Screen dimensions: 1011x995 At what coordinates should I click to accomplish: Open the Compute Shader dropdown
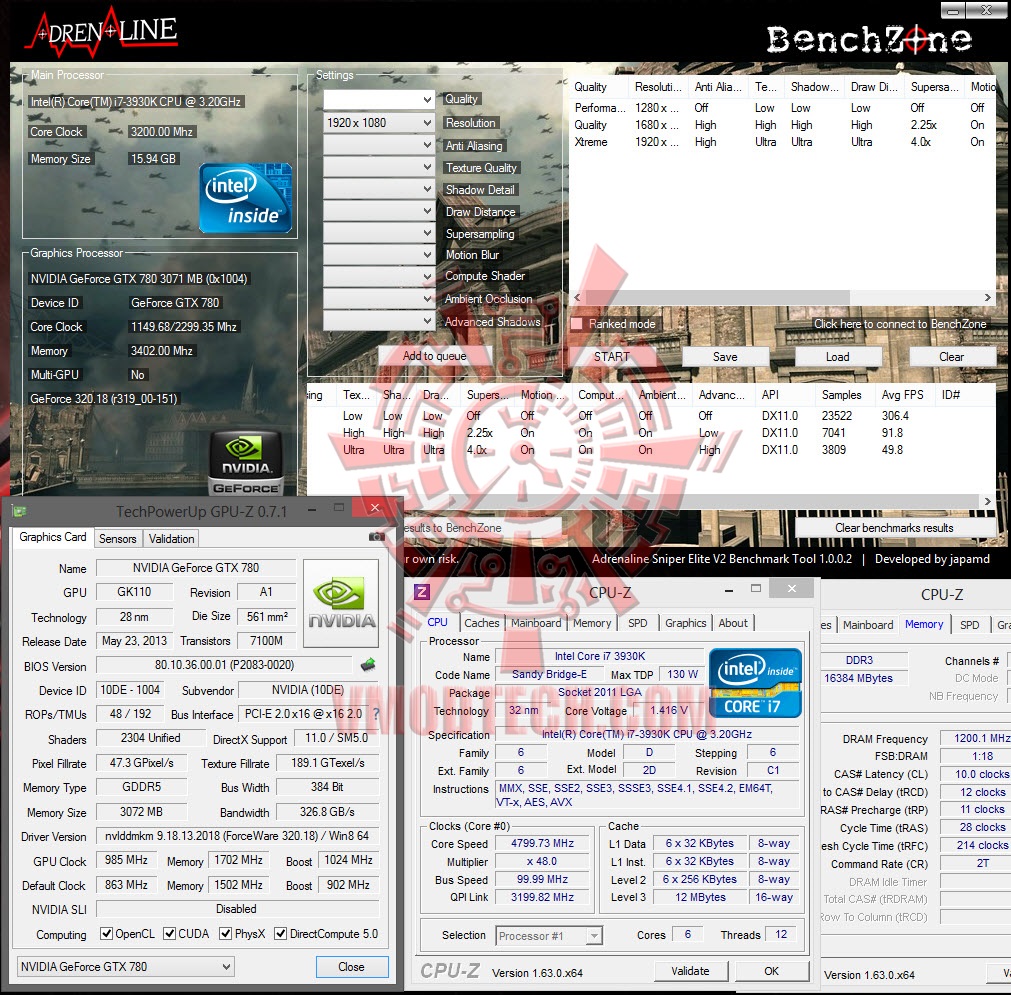point(379,277)
